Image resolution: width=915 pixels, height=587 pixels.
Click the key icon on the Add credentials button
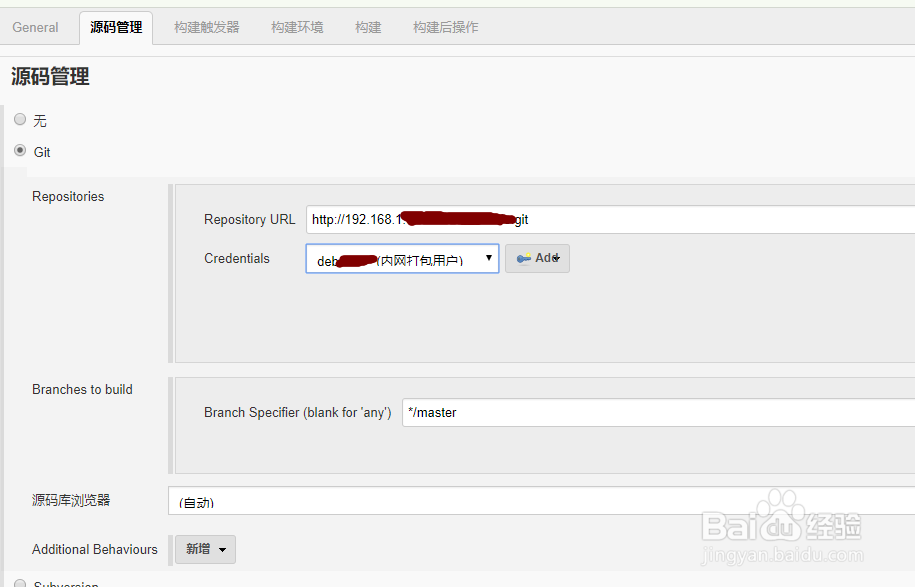point(524,258)
